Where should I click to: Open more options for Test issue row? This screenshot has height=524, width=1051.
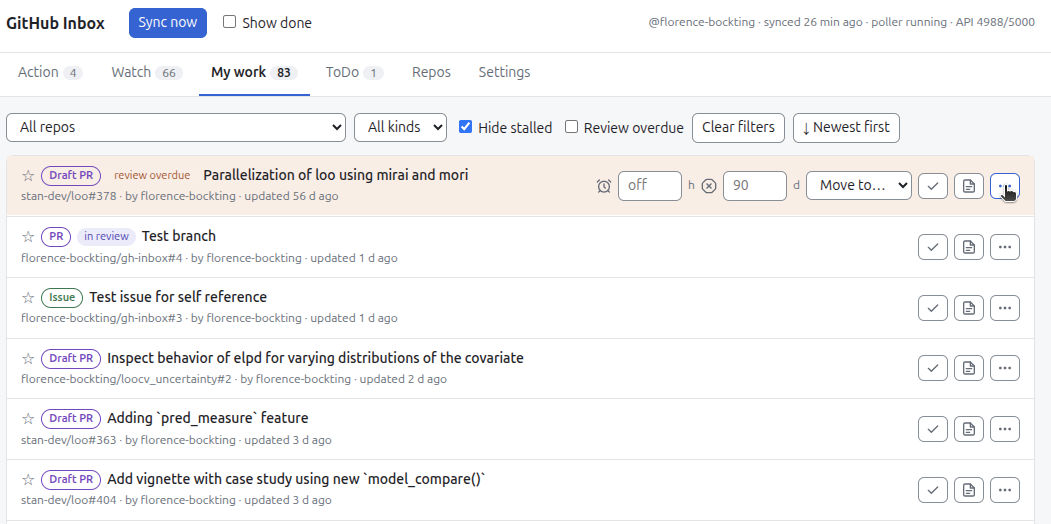[1005, 308]
